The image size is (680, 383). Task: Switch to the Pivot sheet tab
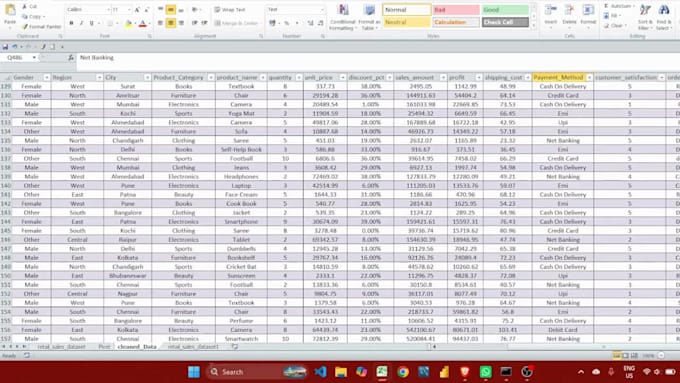(104, 347)
